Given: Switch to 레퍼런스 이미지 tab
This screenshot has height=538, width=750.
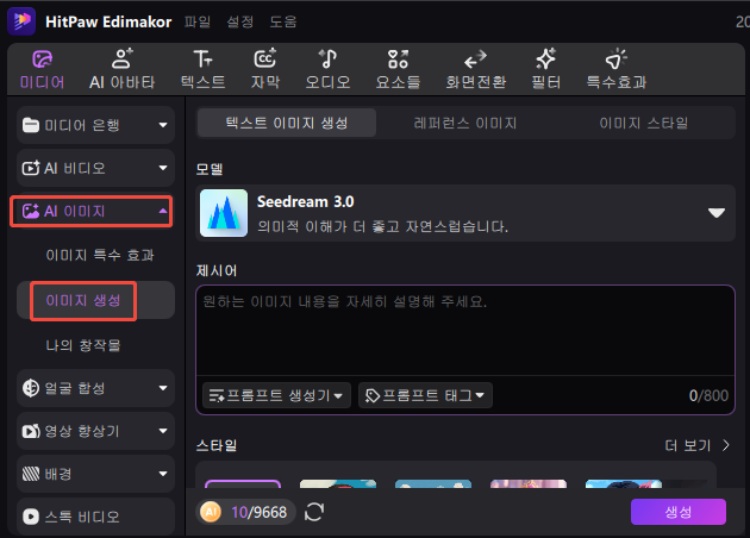Looking at the screenshot, I should click(x=465, y=123).
